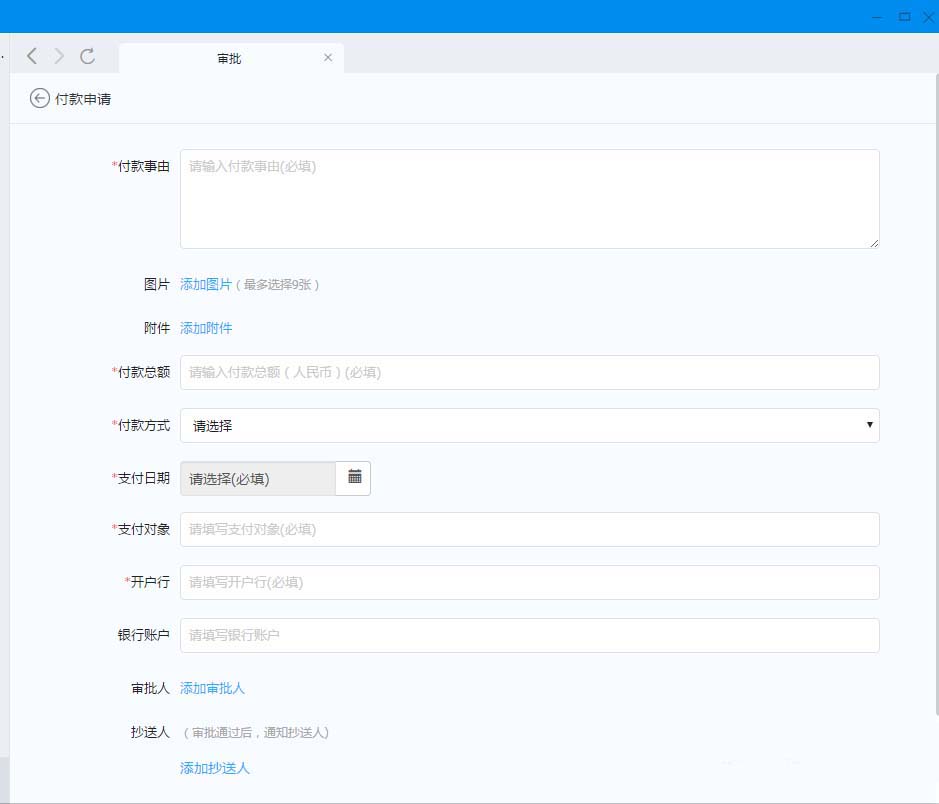939x804 pixels.
Task: Click the 抄送人 label
Action: (x=150, y=732)
